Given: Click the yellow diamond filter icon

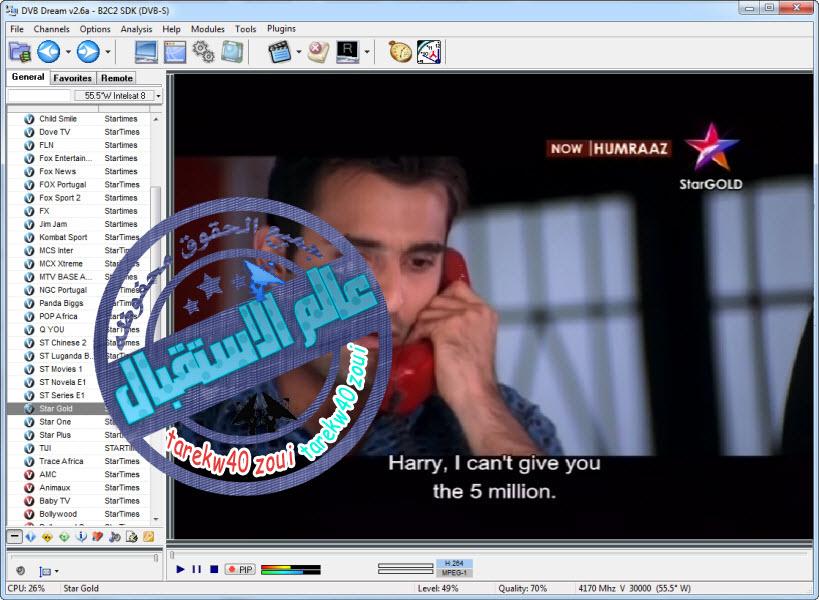Looking at the screenshot, I should (47, 537).
